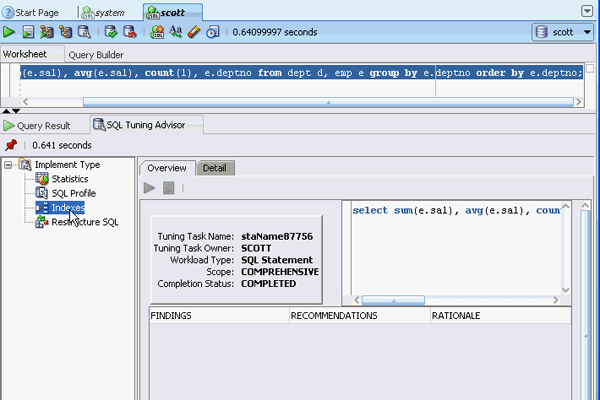The height and width of the screenshot is (400, 600).
Task: Click the Run Script toolbar icon
Action: (x=28, y=32)
